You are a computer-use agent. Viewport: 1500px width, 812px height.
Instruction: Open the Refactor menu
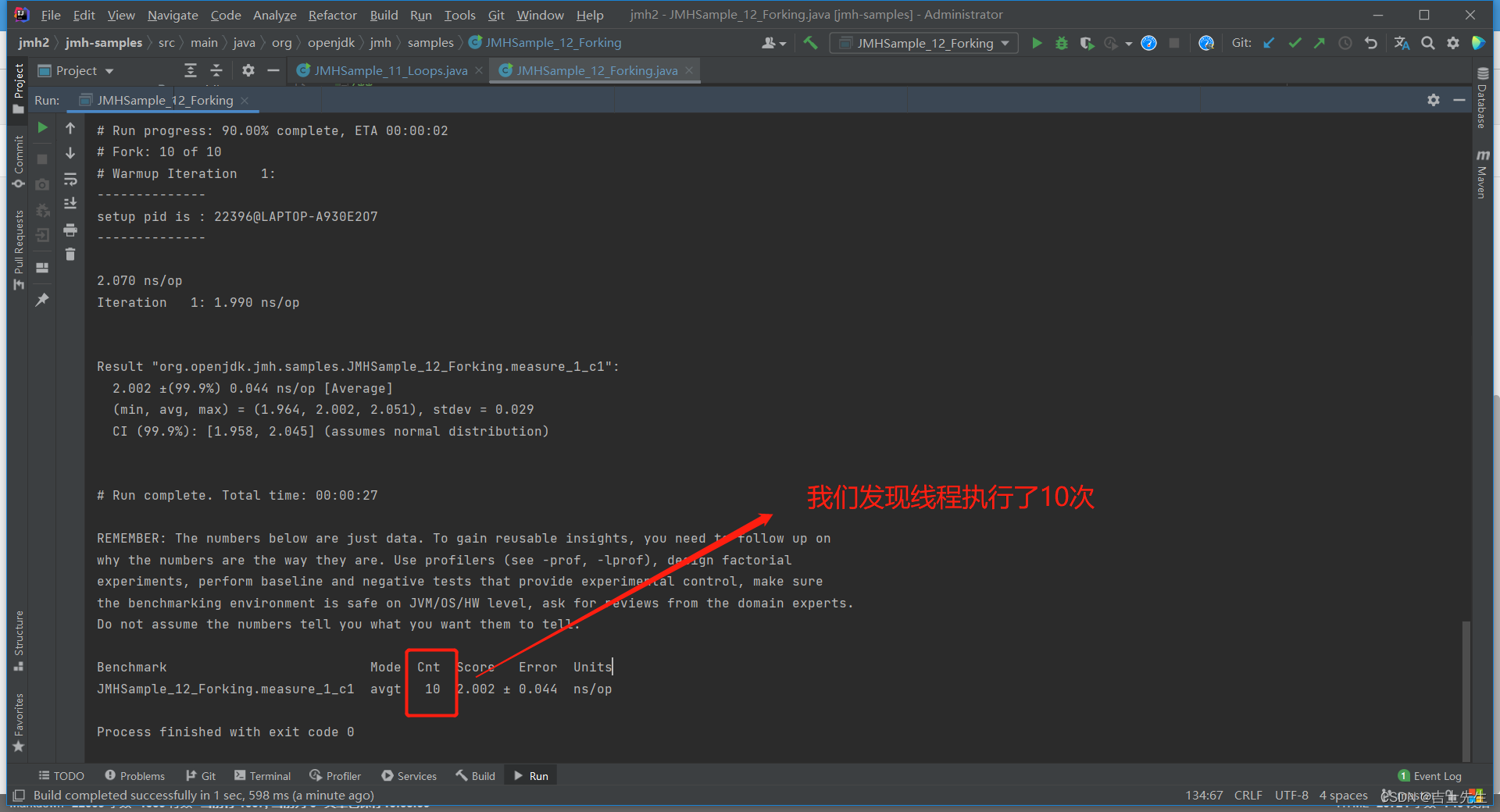click(332, 15)
